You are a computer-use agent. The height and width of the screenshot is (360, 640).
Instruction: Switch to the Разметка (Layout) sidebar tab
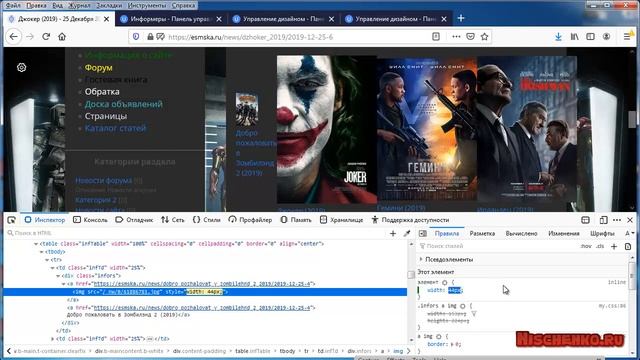coord(482,233)
